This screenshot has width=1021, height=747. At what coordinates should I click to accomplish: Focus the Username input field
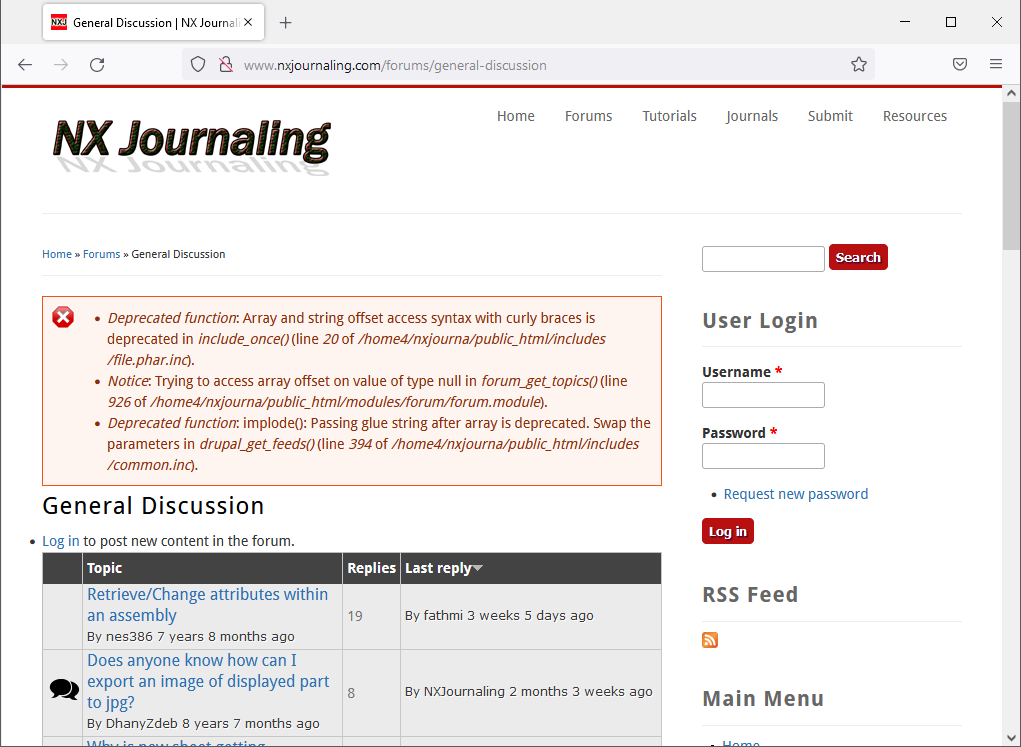[x=763, y=395]
